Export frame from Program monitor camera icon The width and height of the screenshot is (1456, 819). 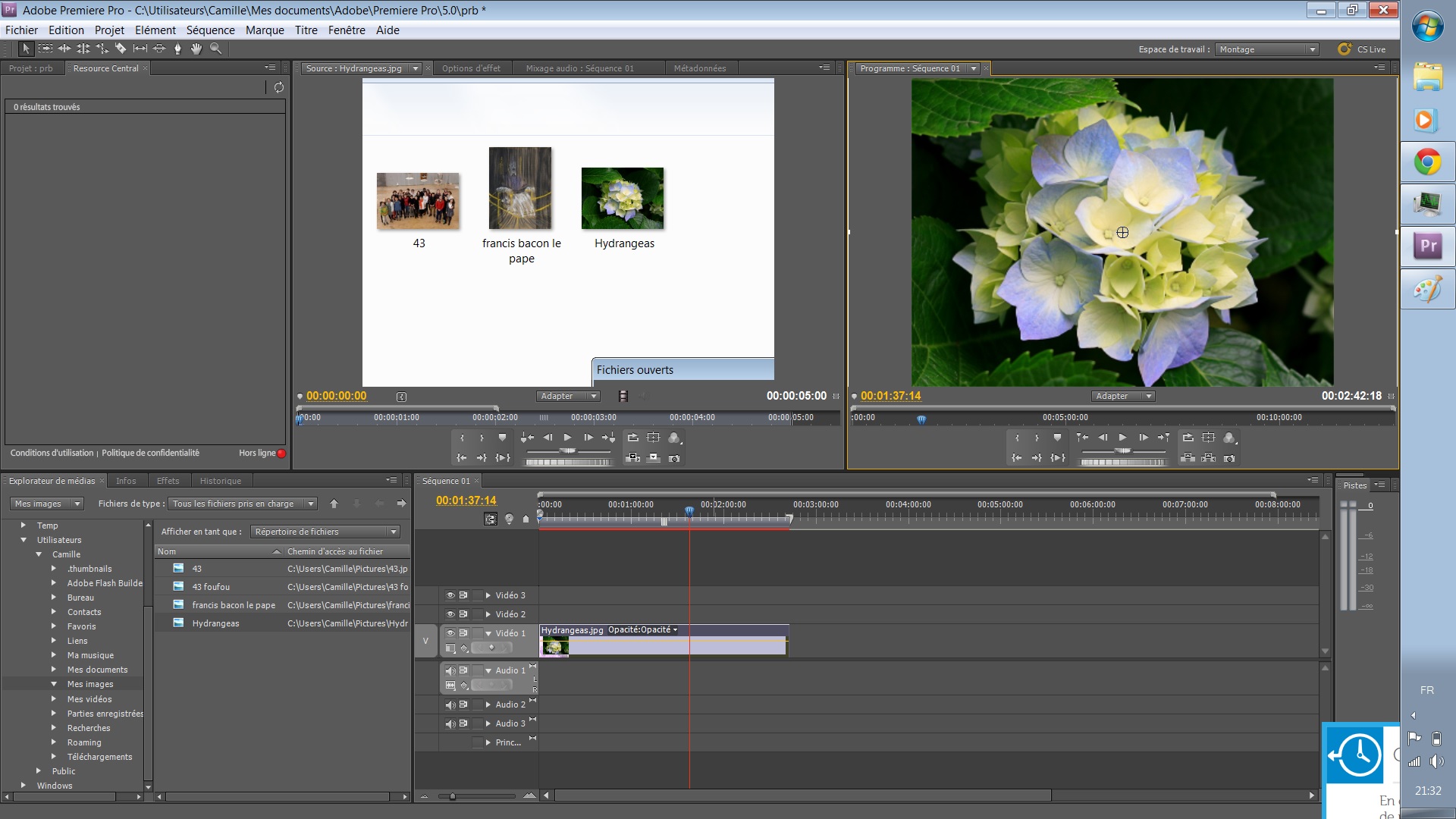(x=1229, y=458)
